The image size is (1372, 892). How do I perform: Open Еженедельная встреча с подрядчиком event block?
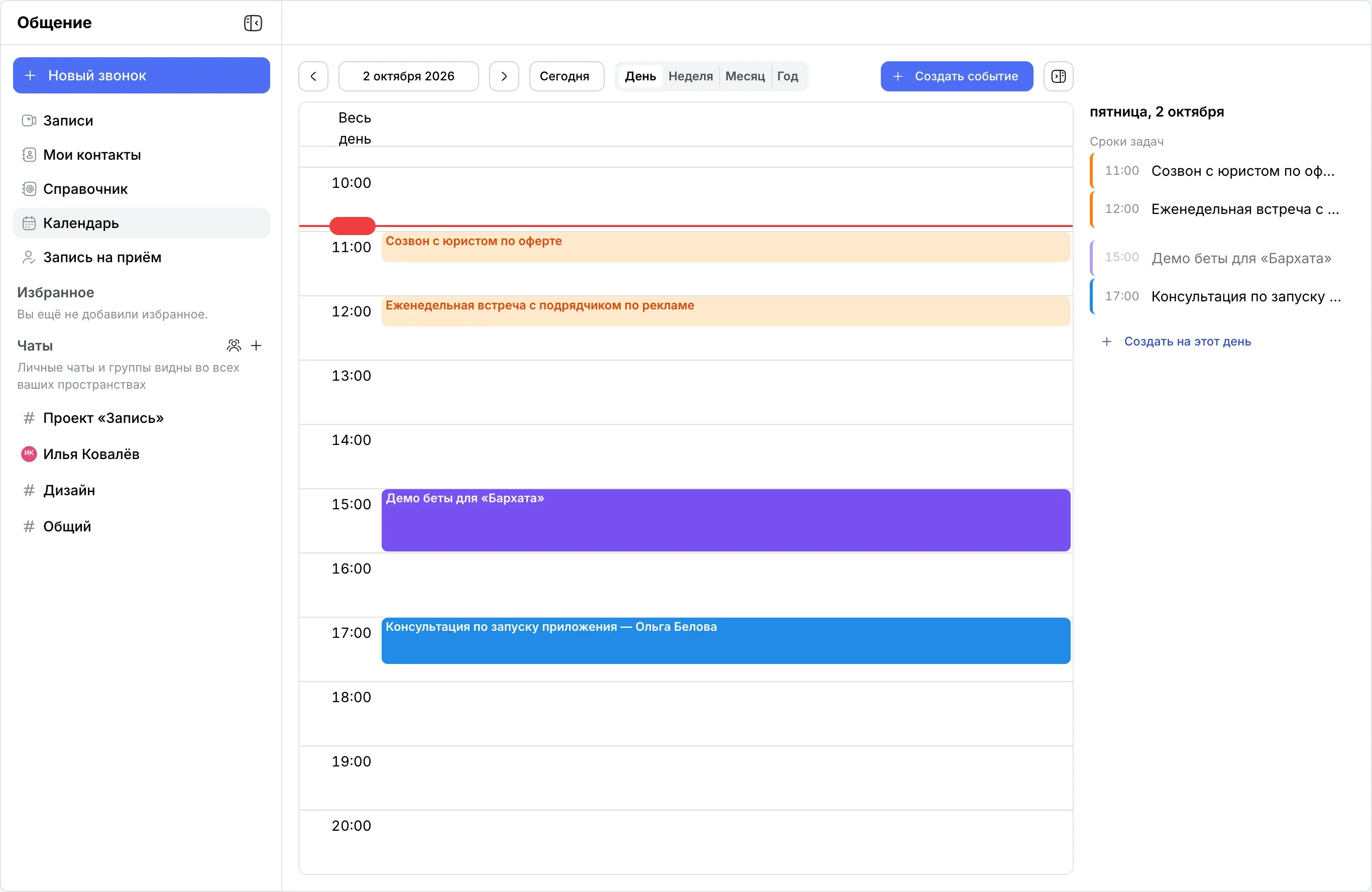coord(726,311)
